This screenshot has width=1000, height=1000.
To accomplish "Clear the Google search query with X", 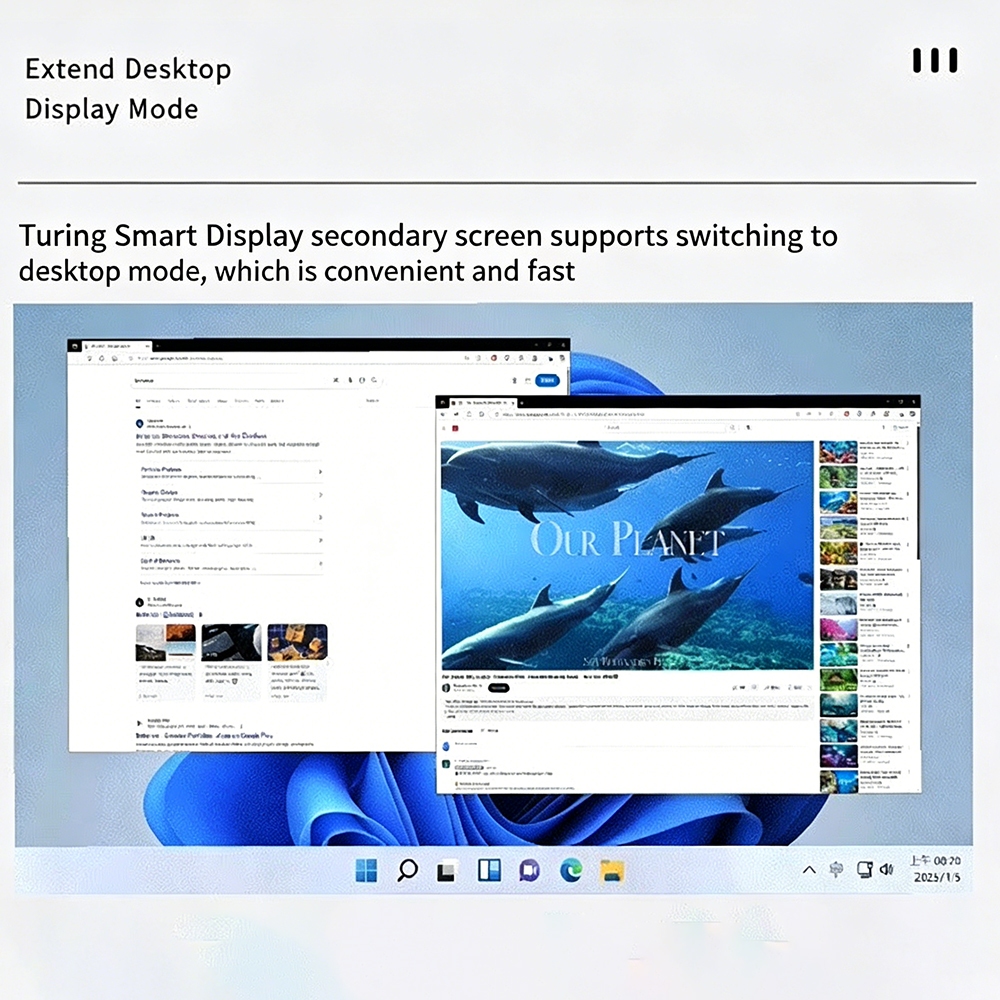I will [336, 380].
